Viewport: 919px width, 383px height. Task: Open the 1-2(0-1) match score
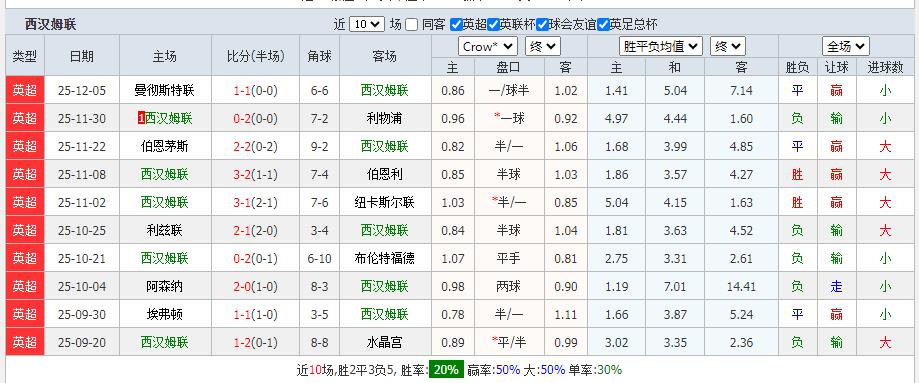pos(256,343)
